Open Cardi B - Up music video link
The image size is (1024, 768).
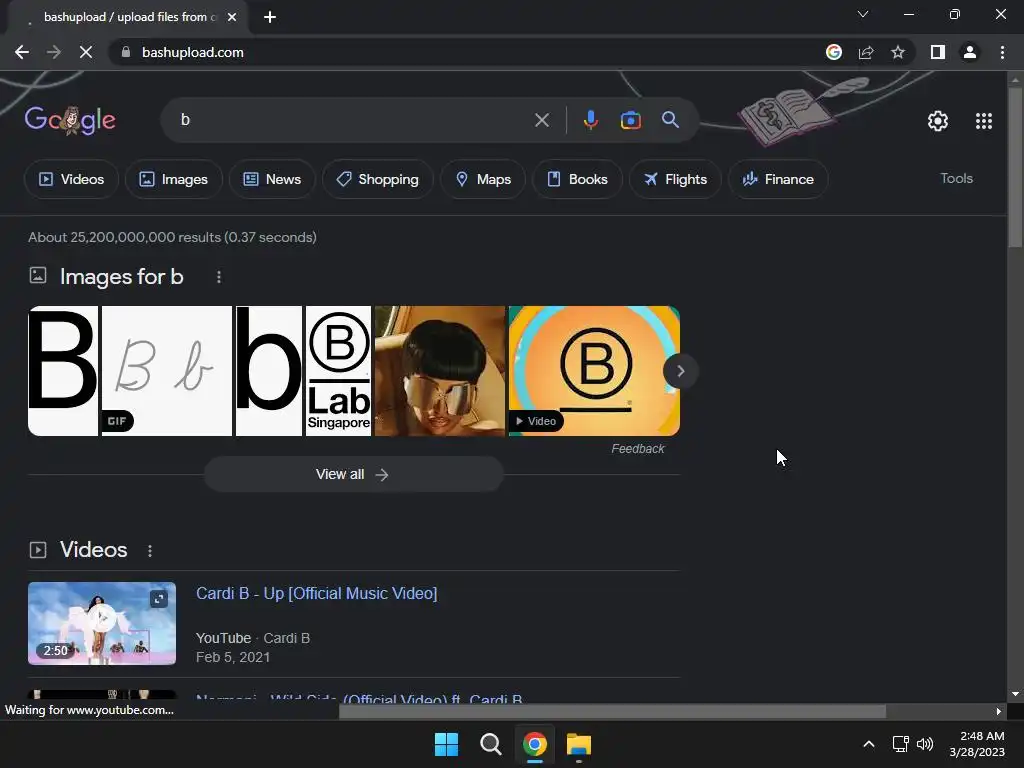(317, 594)
